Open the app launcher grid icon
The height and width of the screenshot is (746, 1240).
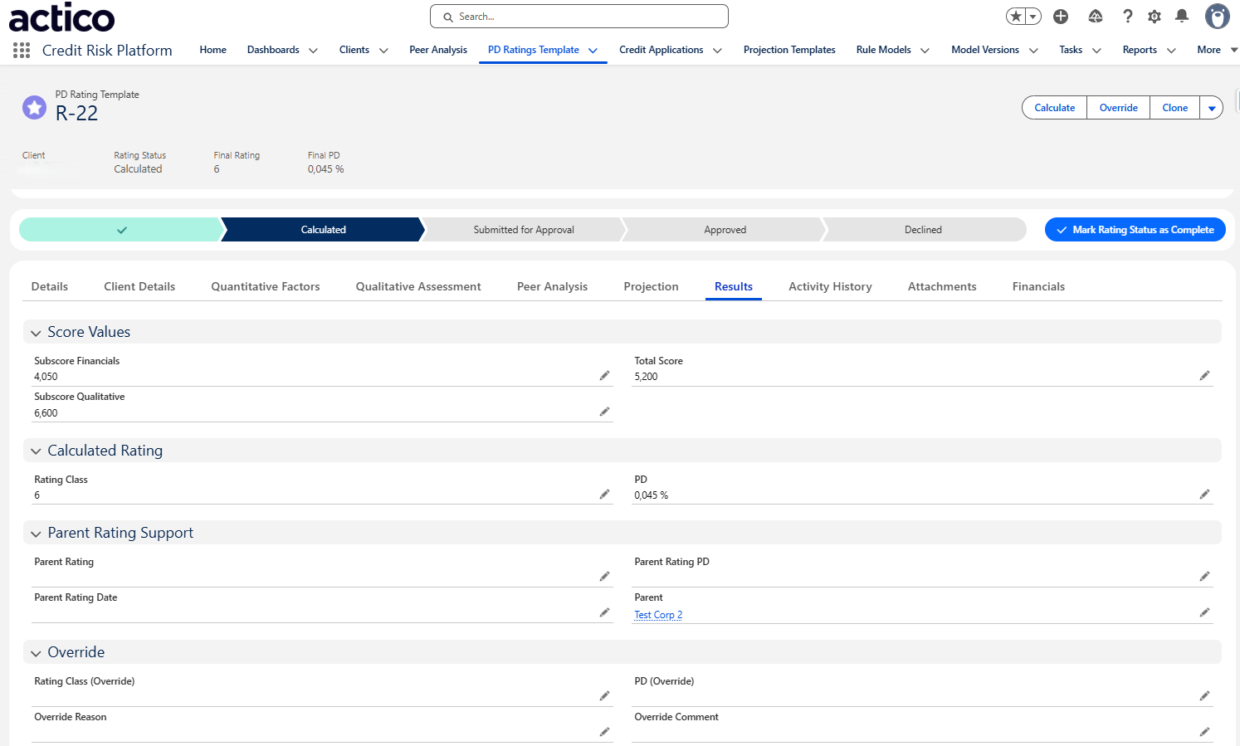pos(21,50)
